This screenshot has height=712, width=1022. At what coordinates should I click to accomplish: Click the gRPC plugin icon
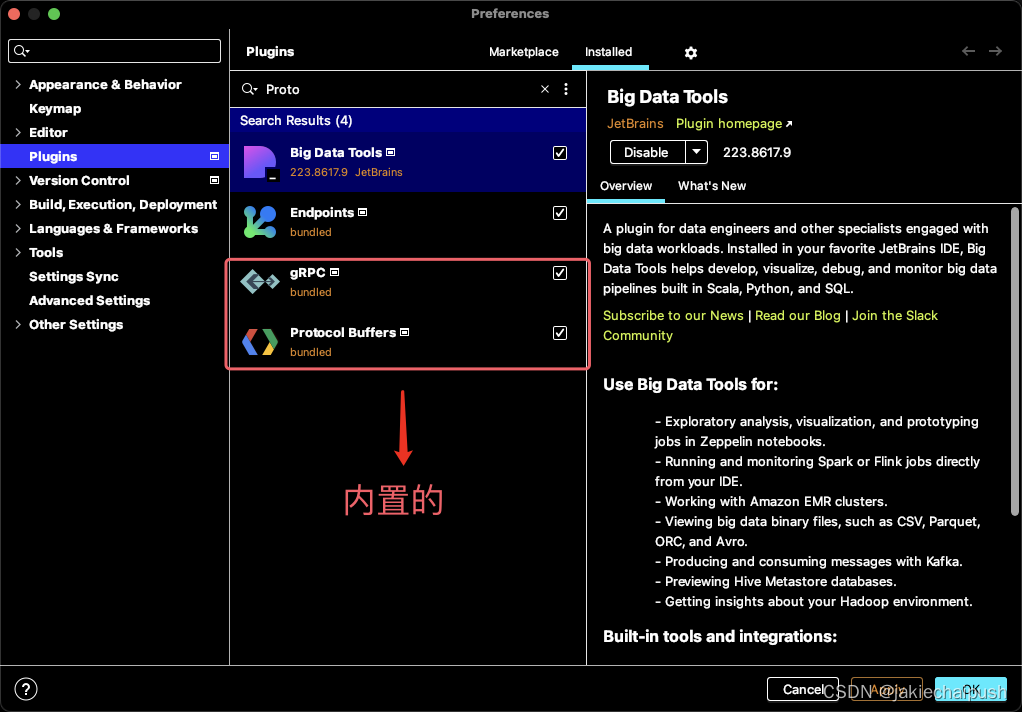259,282
